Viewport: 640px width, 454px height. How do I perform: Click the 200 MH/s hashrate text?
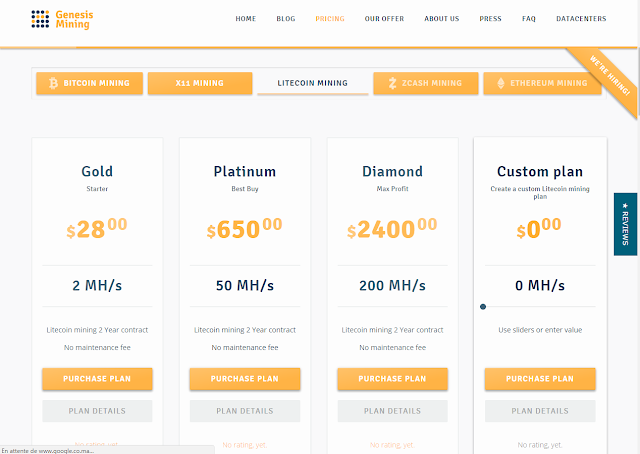click(x=392, y=285)
